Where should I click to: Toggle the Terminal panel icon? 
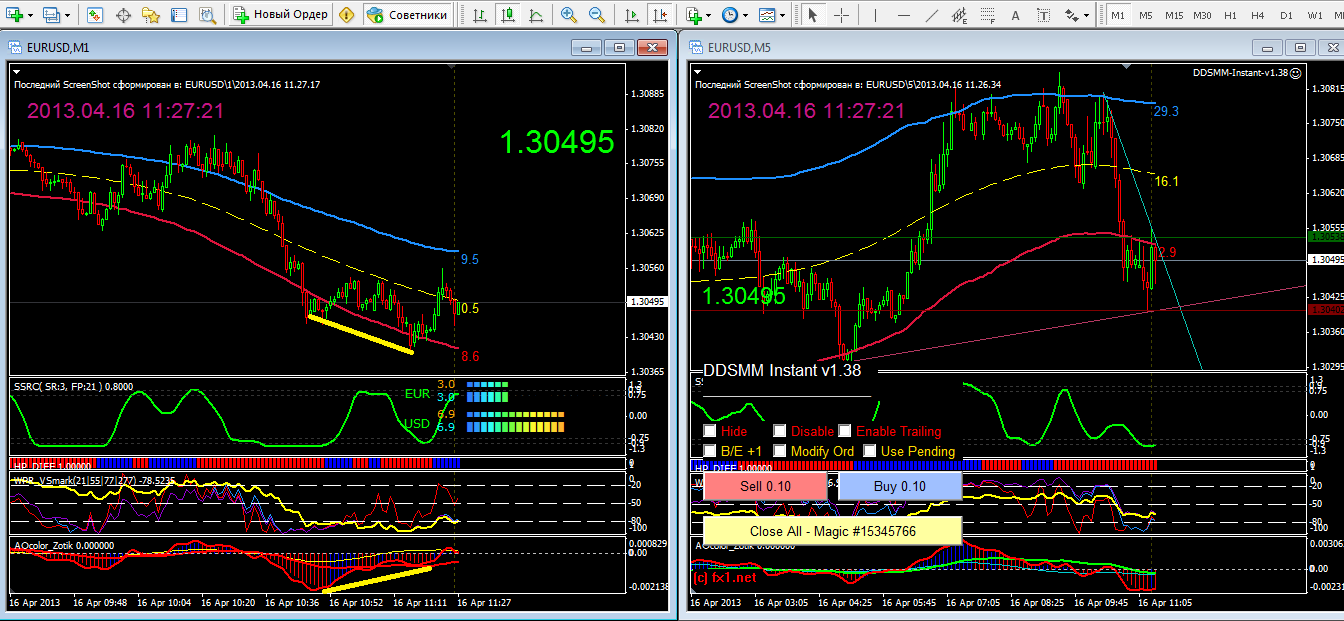(x=179, y=15)
